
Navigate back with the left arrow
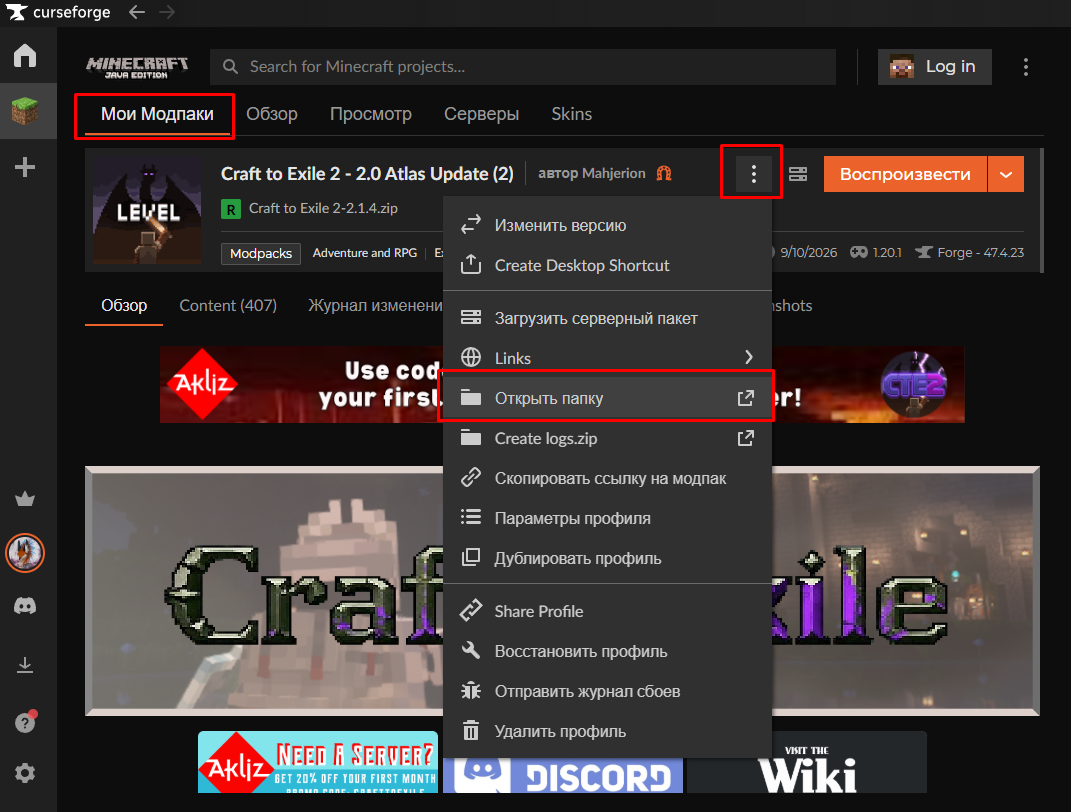pos(137,12)
